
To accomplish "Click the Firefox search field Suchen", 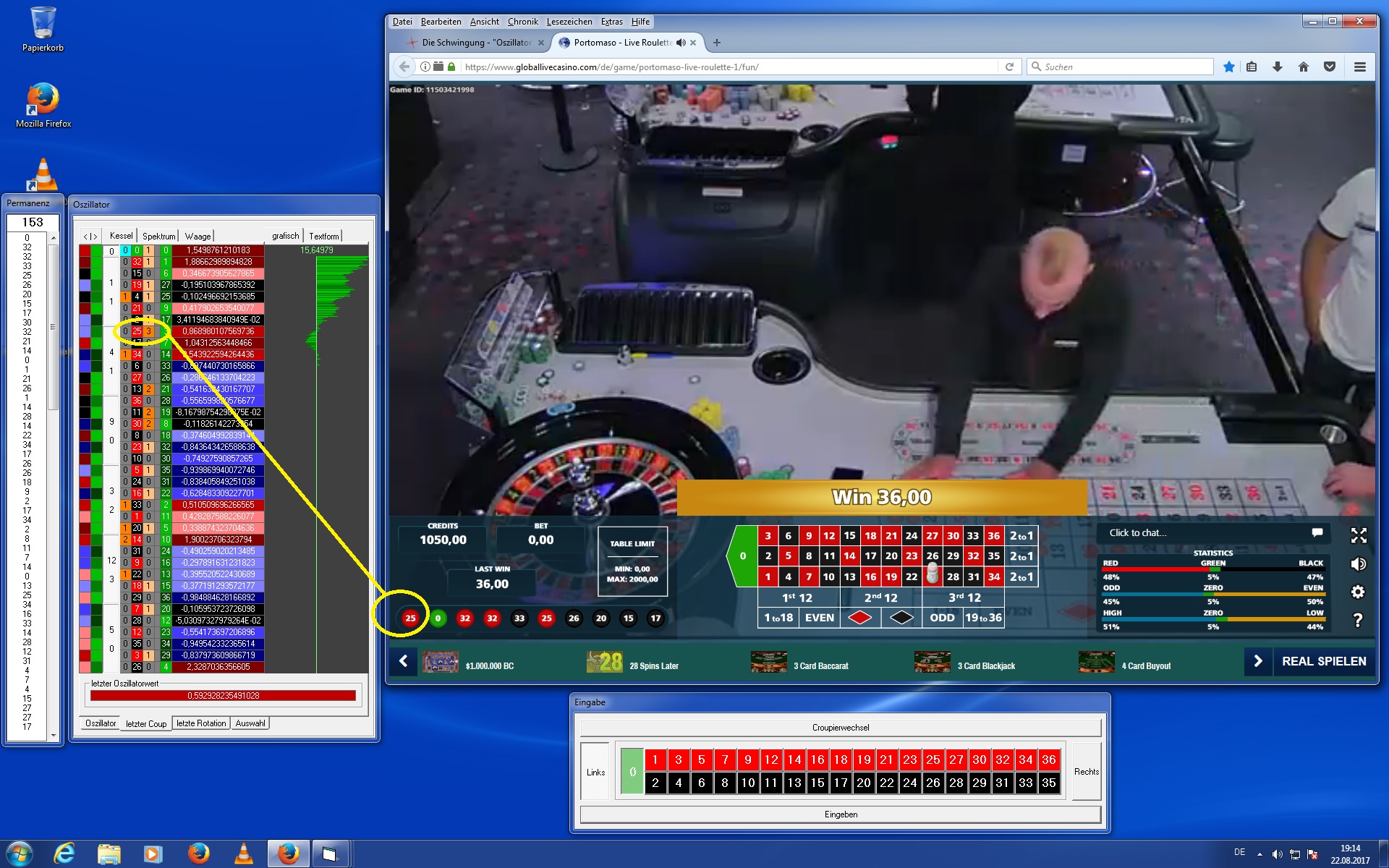I will click(x=1120, y=67).
